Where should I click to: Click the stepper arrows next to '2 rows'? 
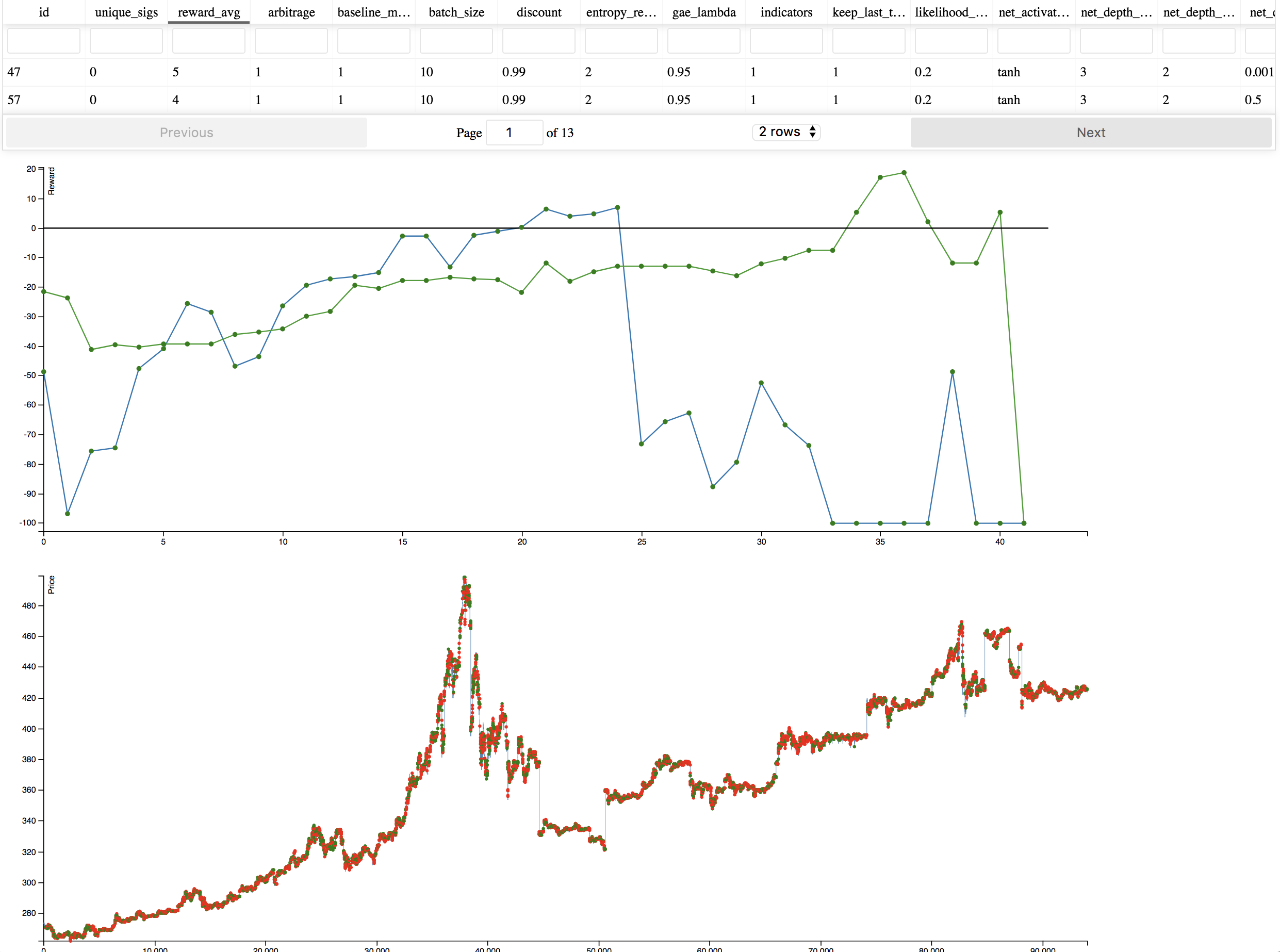pyautogui.click(x=813, y=132)
